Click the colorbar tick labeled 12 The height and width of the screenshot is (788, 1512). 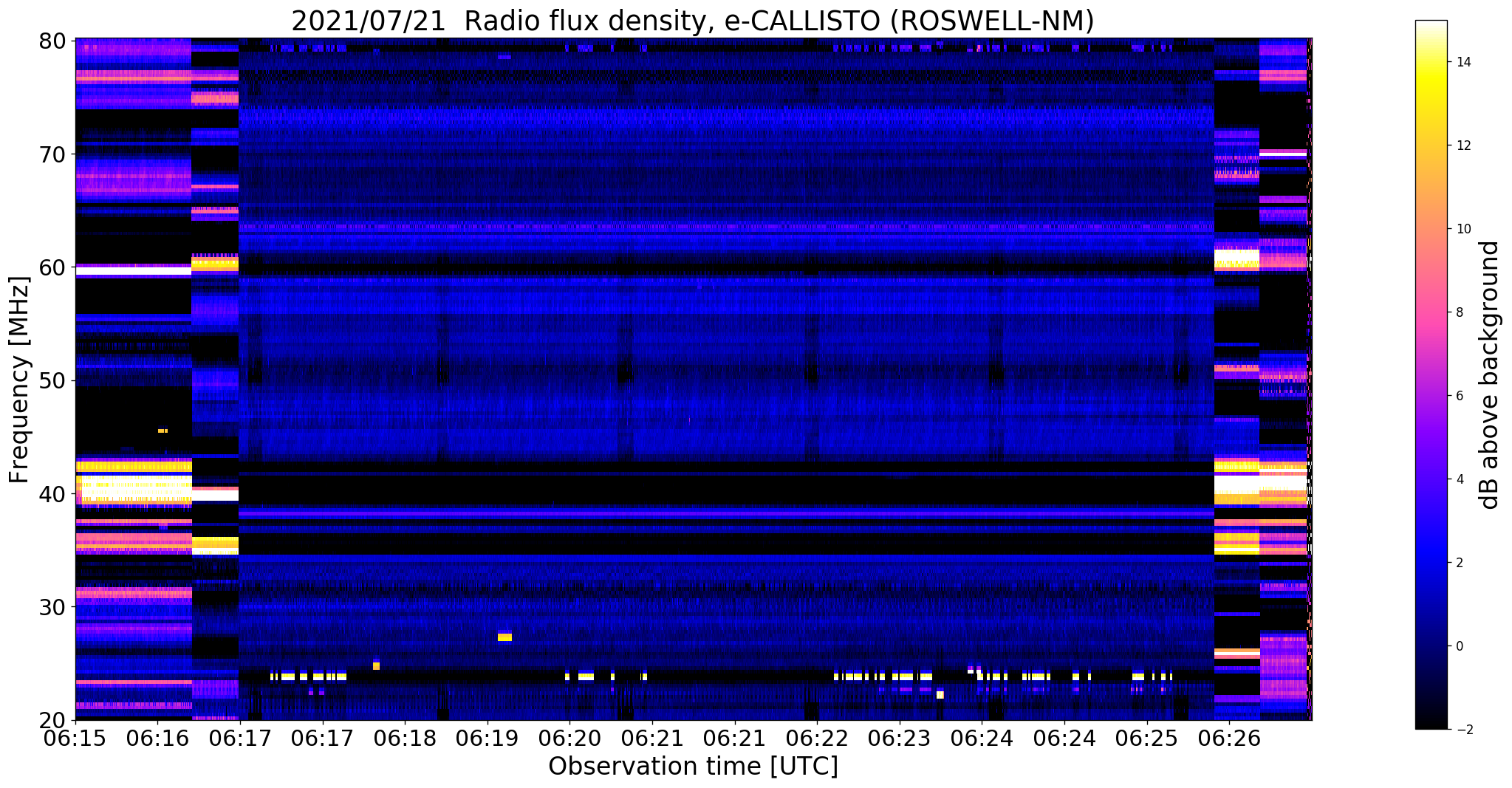click(x=1462, y=145)
